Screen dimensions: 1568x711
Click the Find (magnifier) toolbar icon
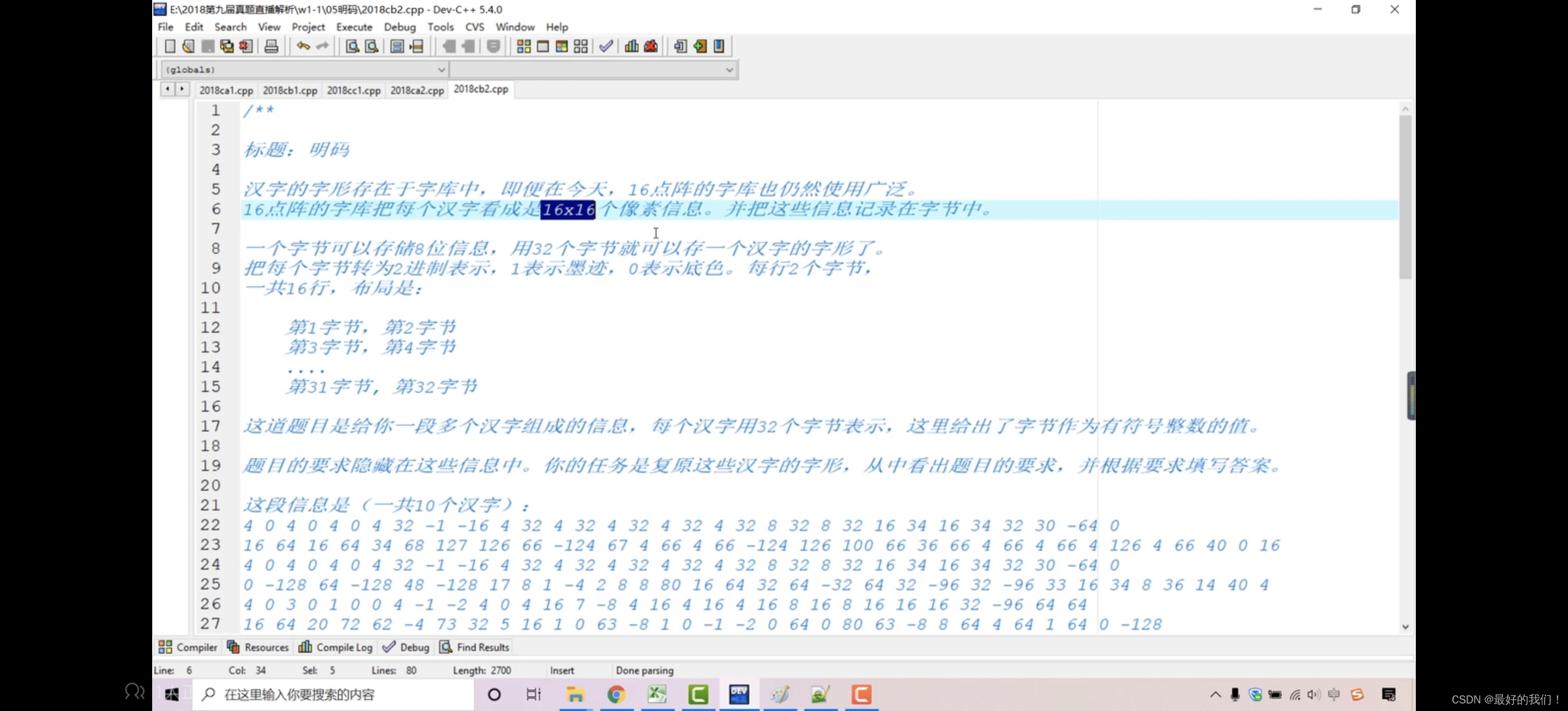[x=352, y=46]
